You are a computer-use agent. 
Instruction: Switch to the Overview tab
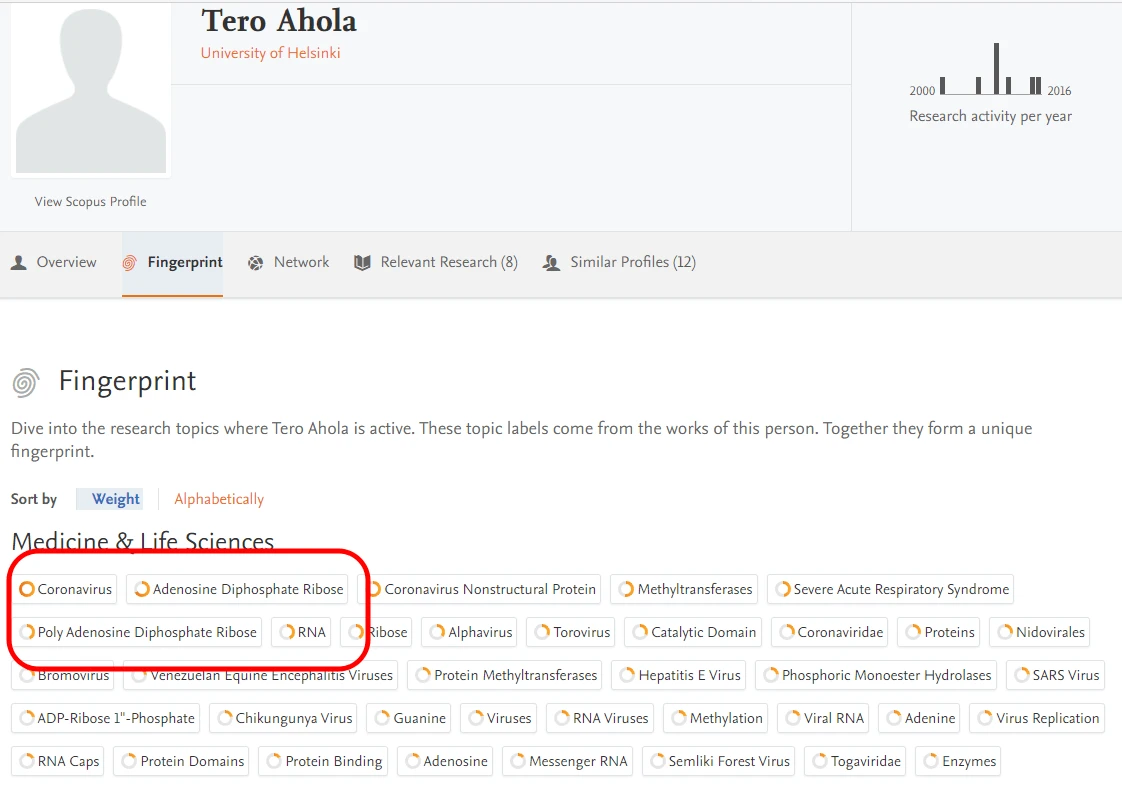[x=66, y=262]
